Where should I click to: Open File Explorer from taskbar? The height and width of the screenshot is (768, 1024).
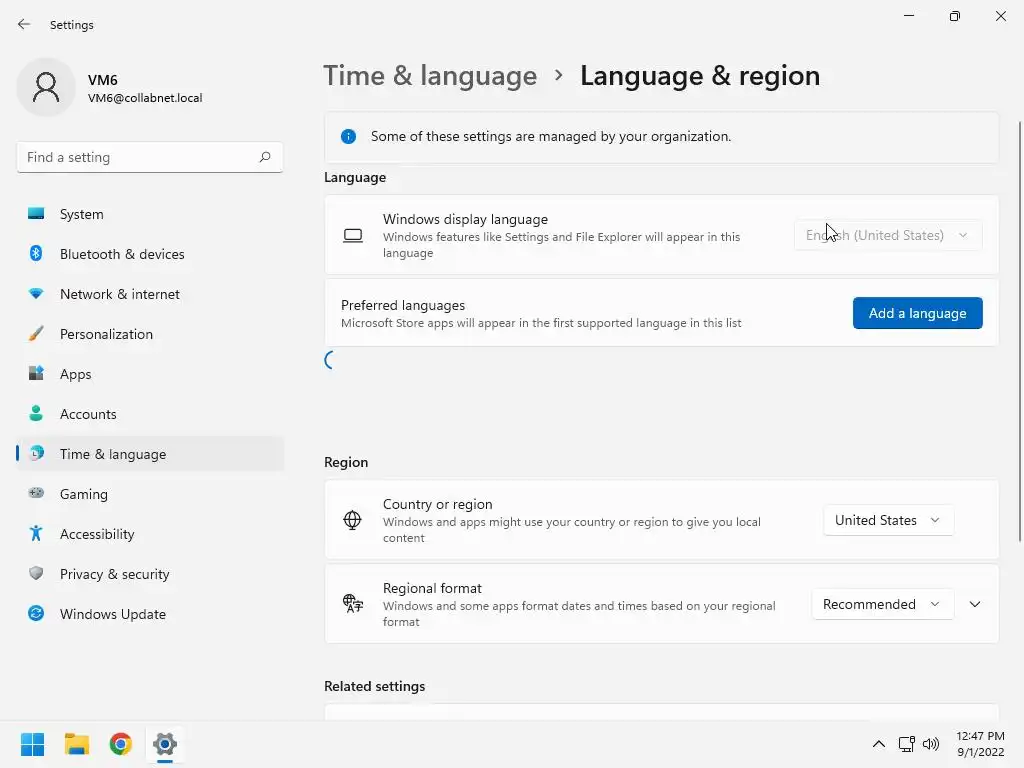76,744
